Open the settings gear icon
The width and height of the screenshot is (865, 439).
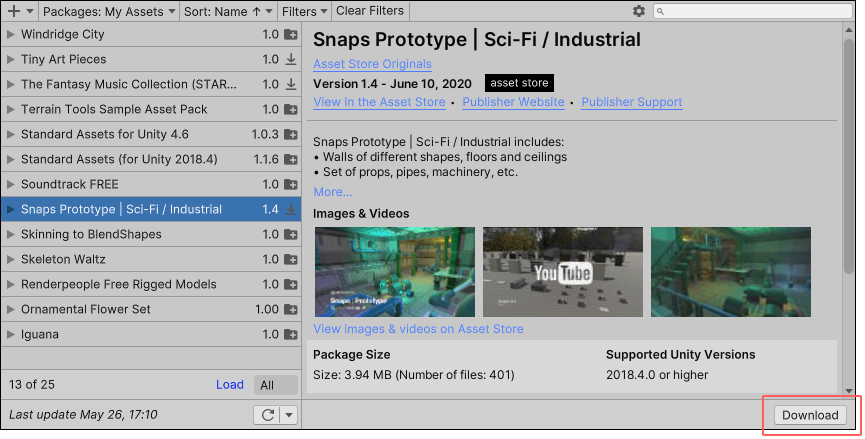point(639,11)
